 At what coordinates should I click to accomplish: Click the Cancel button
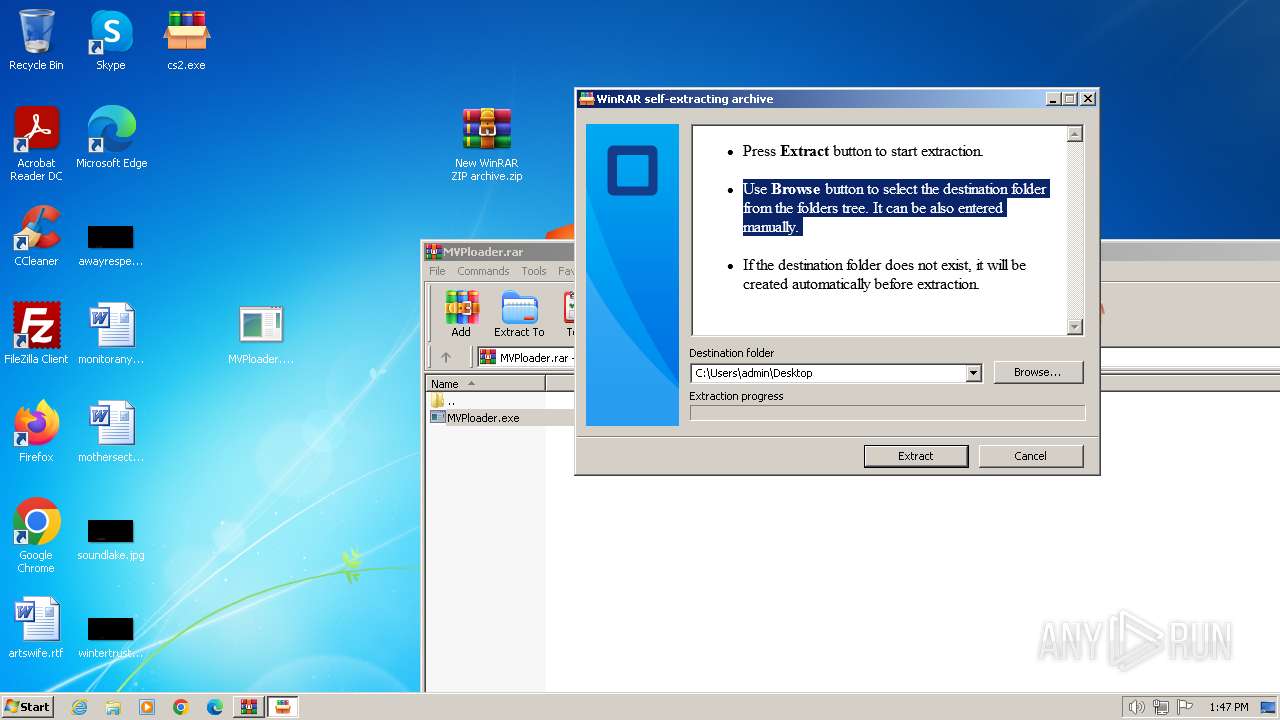1030,456
